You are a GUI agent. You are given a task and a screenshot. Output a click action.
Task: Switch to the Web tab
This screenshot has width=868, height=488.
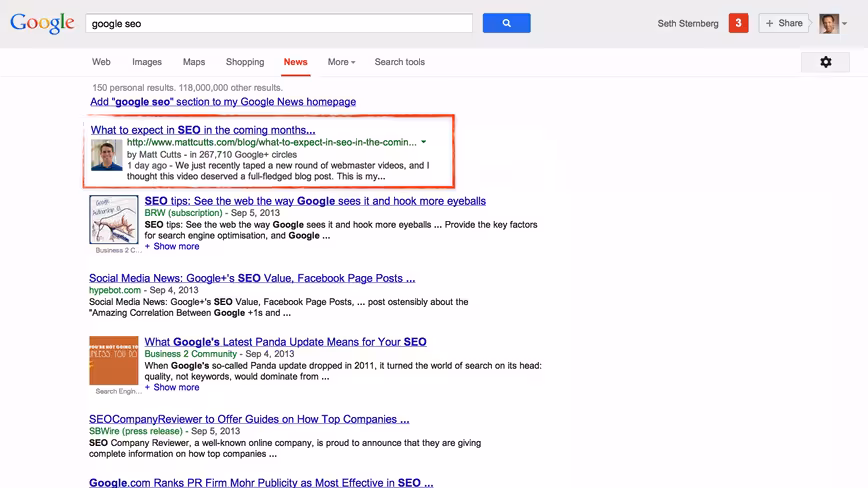point(101,62)
